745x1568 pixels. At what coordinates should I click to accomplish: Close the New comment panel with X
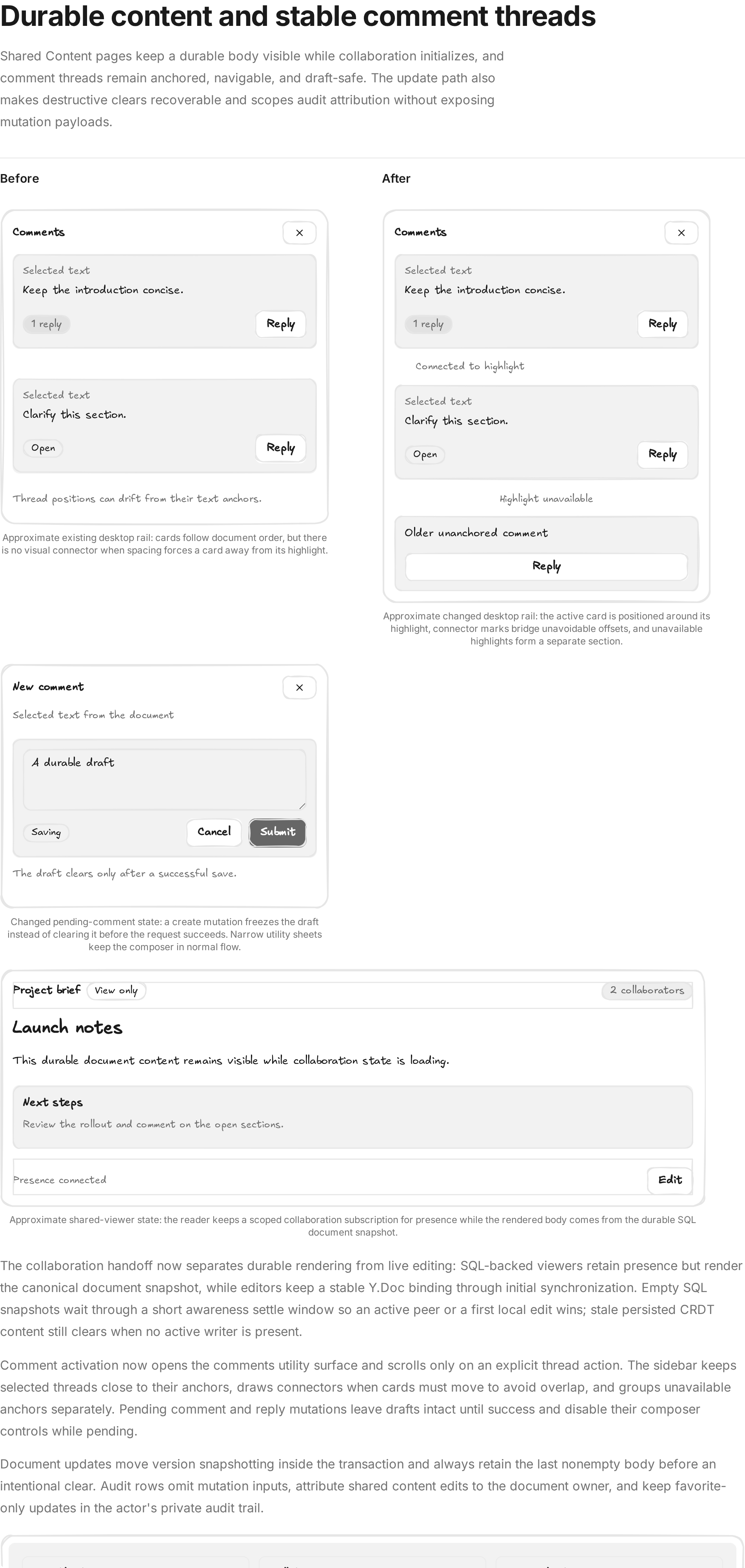click(x=300, y=687)
